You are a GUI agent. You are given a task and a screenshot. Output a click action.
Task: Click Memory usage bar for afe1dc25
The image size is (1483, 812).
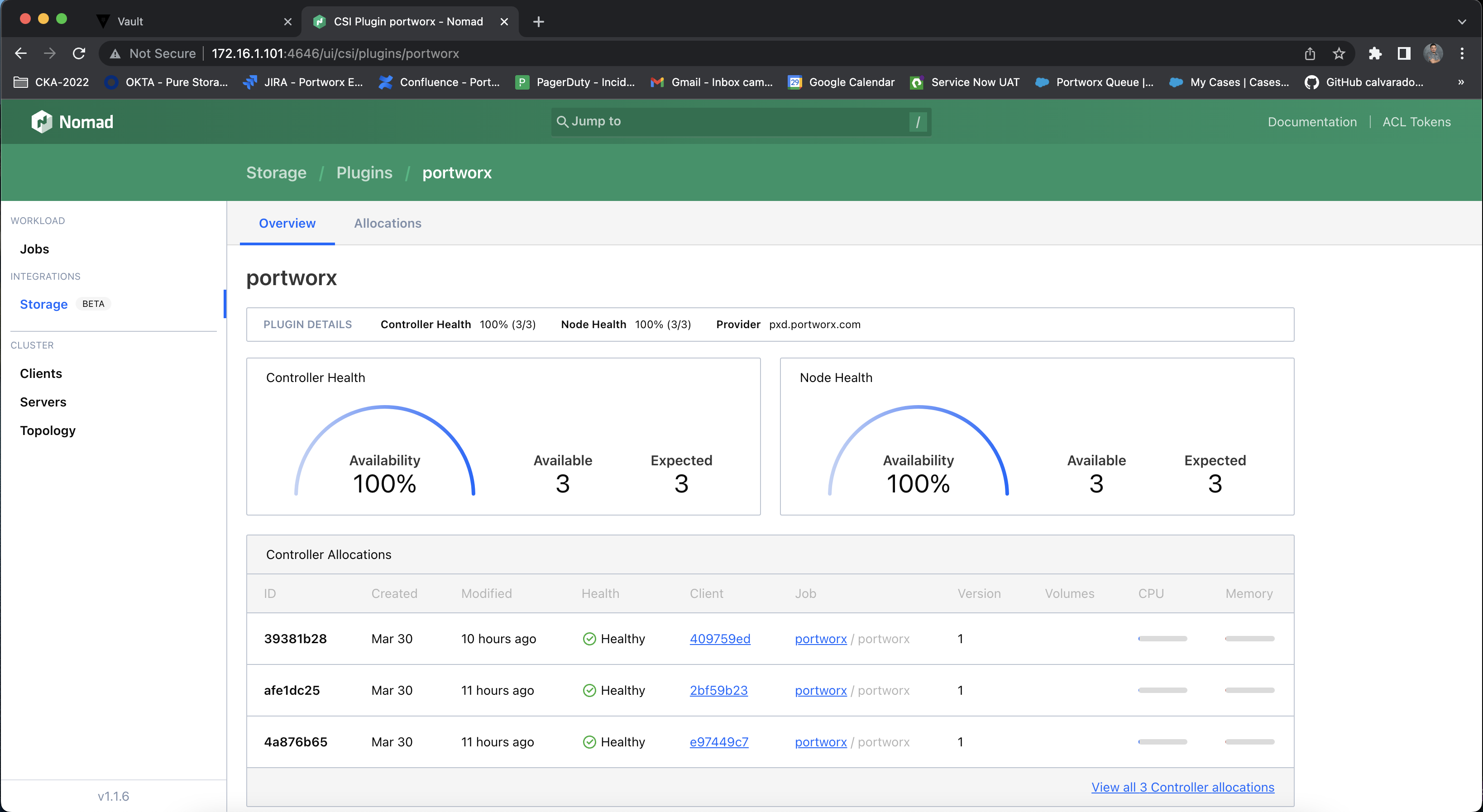coord(1249,690)
